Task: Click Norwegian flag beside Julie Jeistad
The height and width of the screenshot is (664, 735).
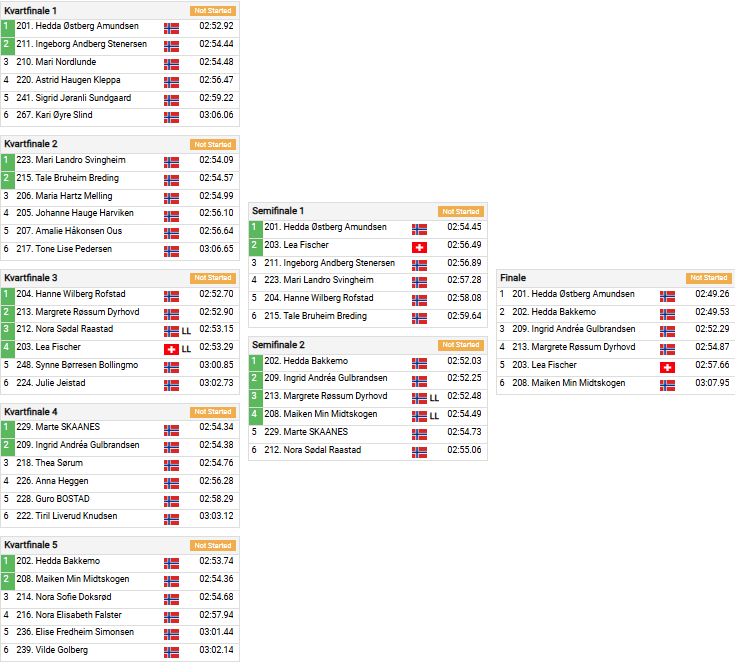Action: pyautogui.click(x=171, y=384)
